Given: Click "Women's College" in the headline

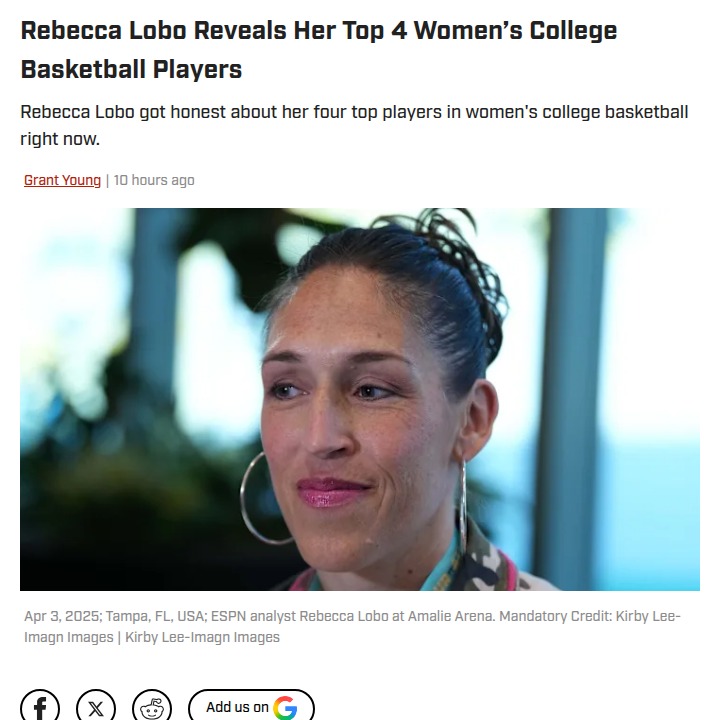Looking at the screenshot, I should pyautogui.click(x=515, y=30).
